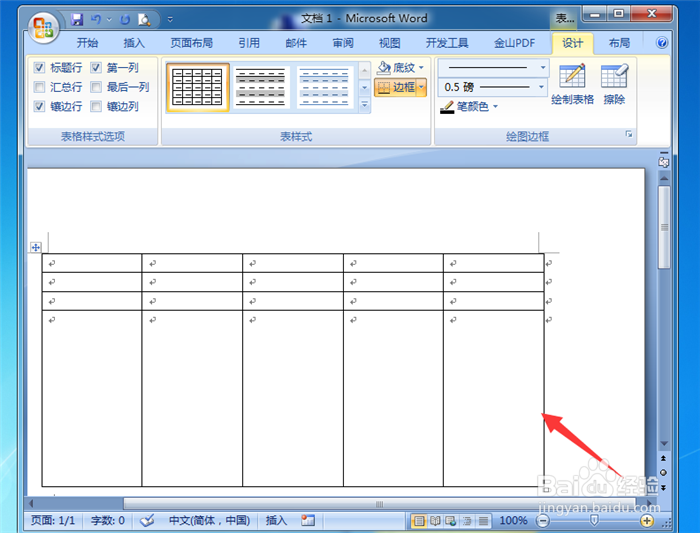
Task: Expand the 边框 borders dropdown arrow
Action: coord(422,87)
